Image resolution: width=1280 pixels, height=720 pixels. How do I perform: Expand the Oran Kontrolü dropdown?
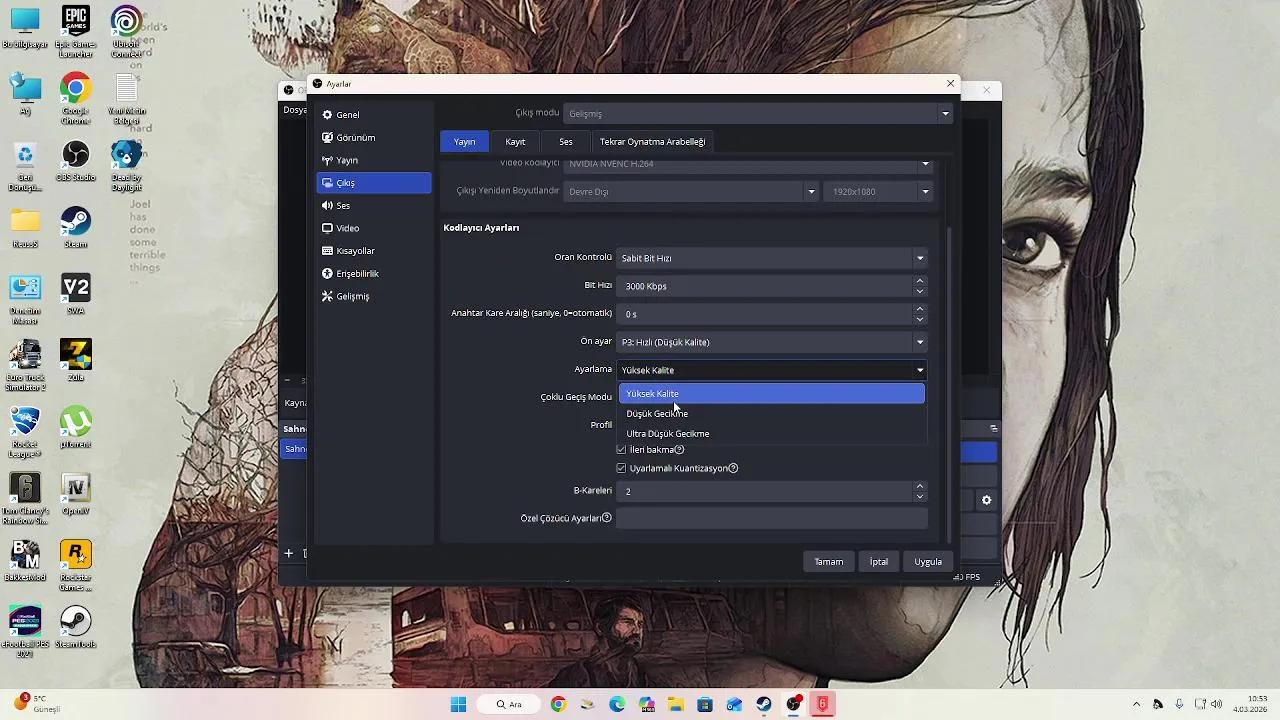[x=771, y=258]
